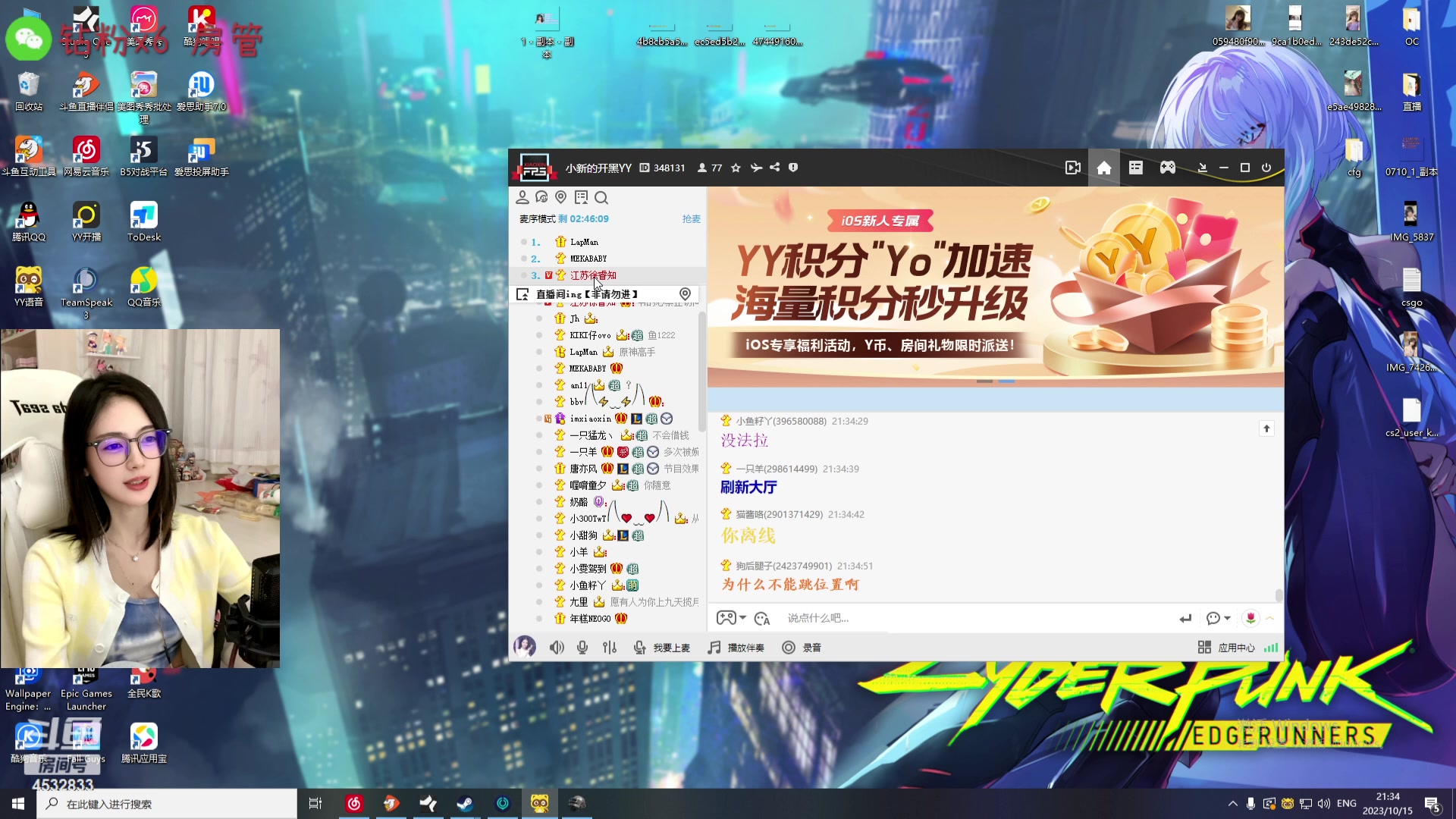Go to the YY channel home tab

(1104, 168)
